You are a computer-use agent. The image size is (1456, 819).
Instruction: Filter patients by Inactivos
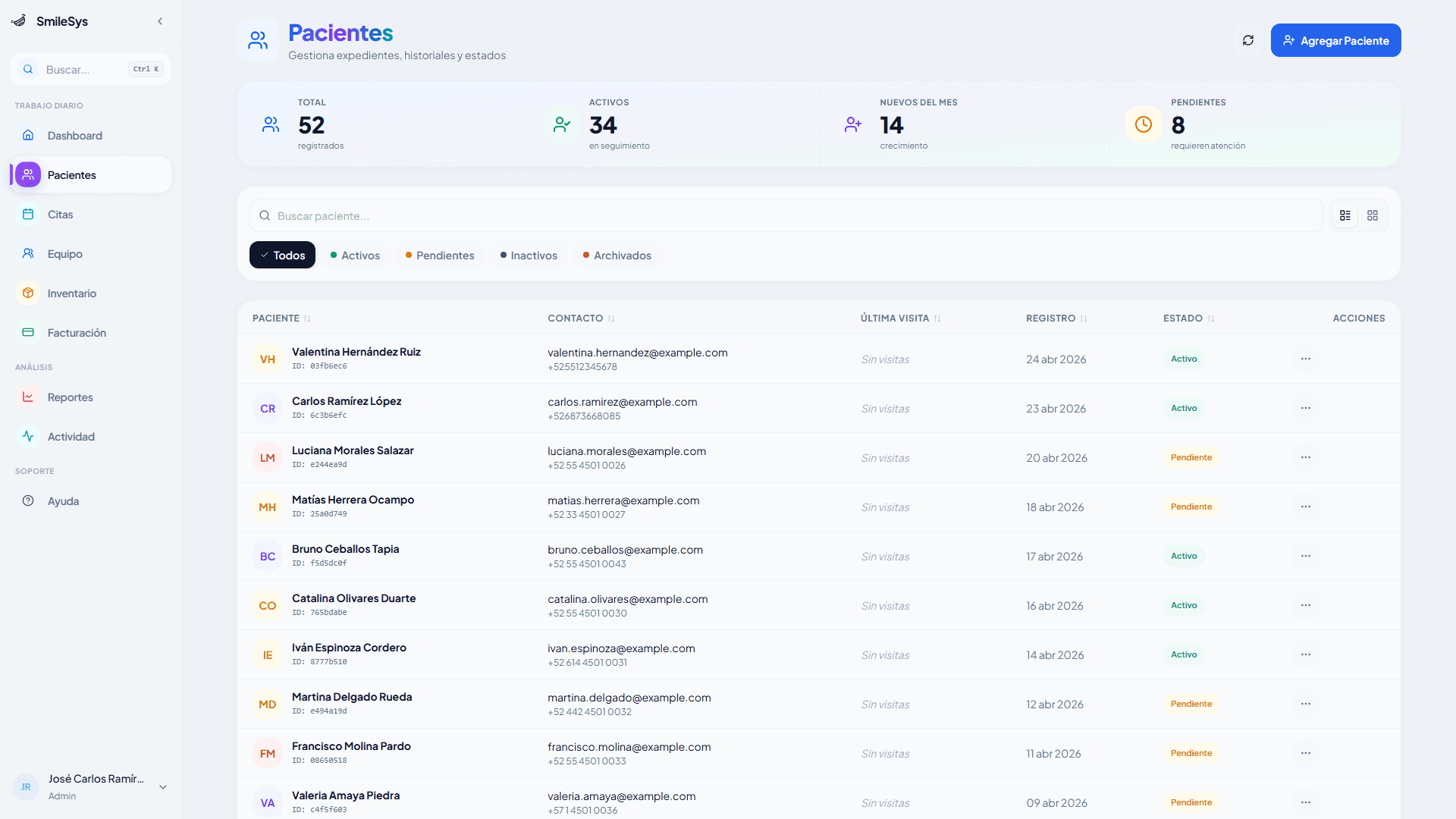pyautogui.click(x=529, y=256)
